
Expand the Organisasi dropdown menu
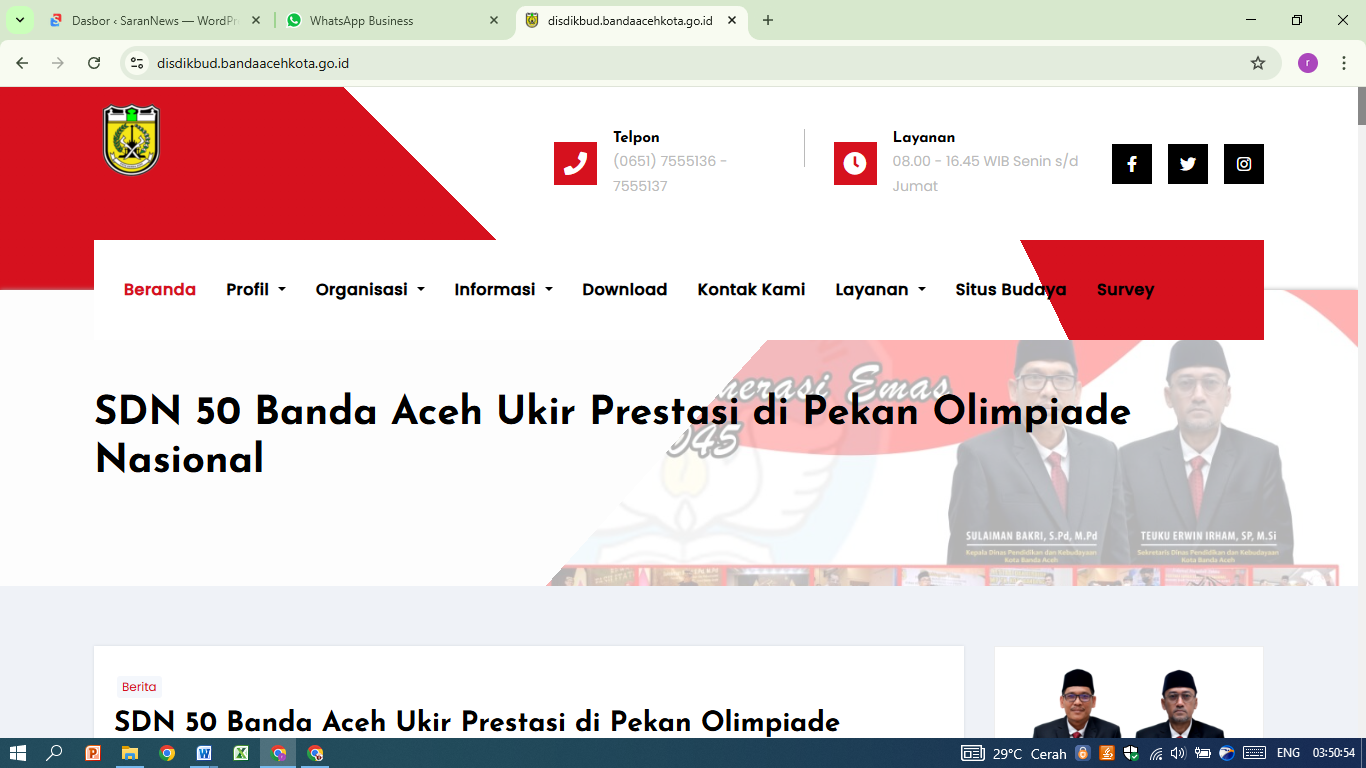369,289
